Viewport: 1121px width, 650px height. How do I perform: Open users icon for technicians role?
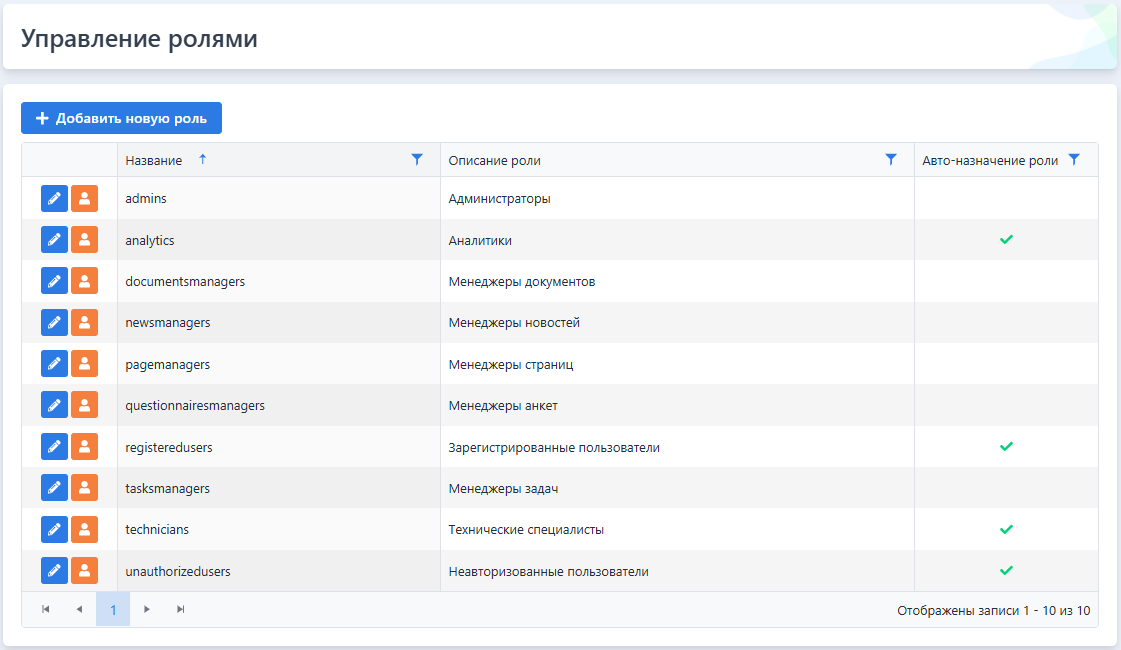[x=84, y=530]
